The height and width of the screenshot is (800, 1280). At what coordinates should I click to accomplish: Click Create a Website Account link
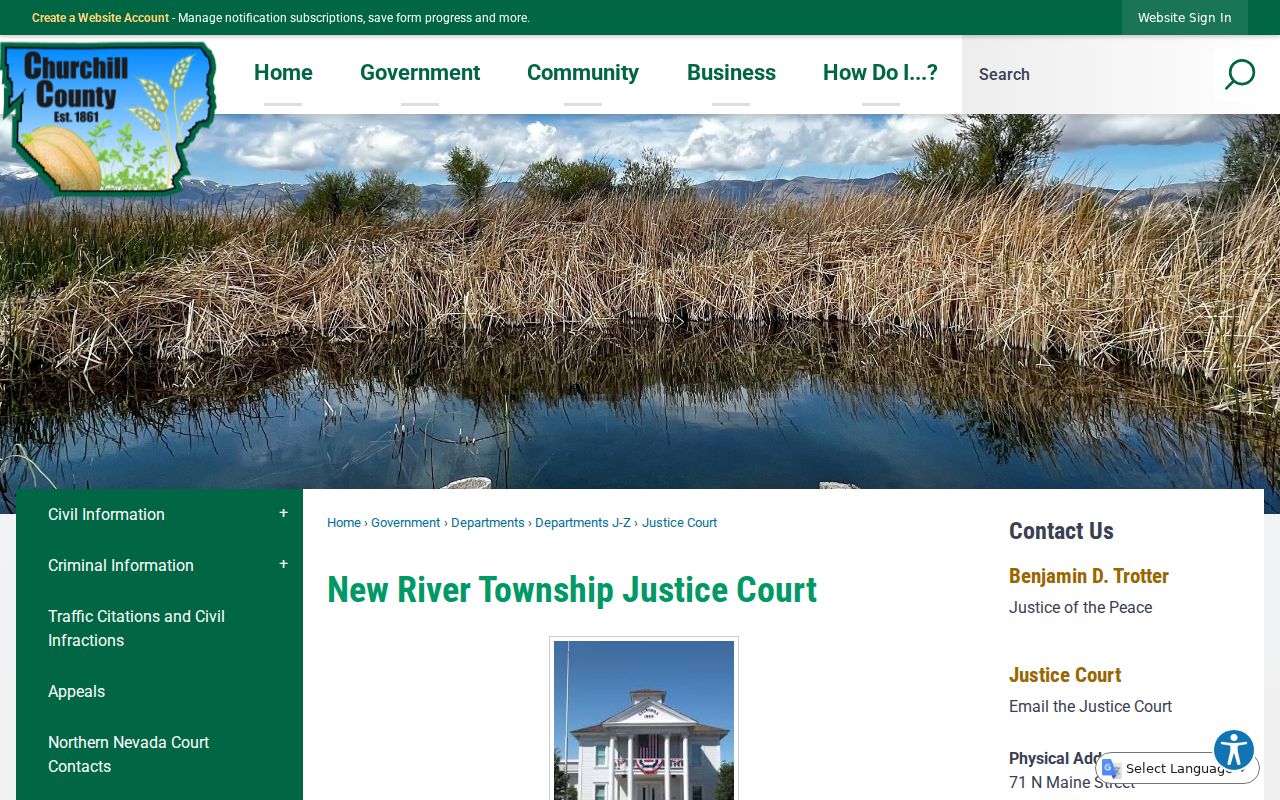pos(100,18)
